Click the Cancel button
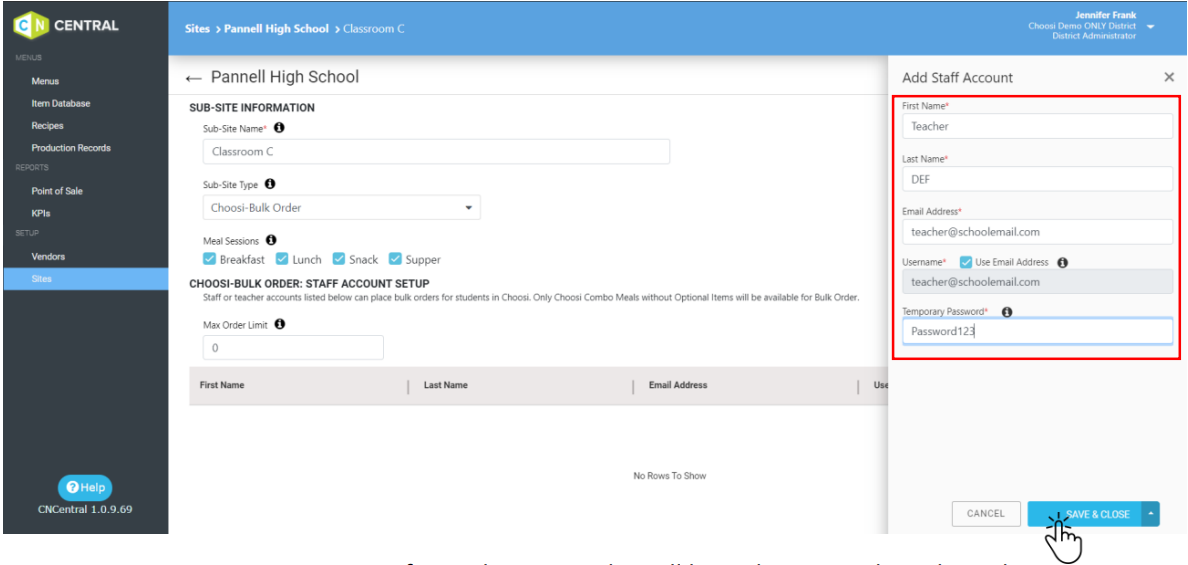The width and height of the screenshot is (1188, 565). (986, 513)
